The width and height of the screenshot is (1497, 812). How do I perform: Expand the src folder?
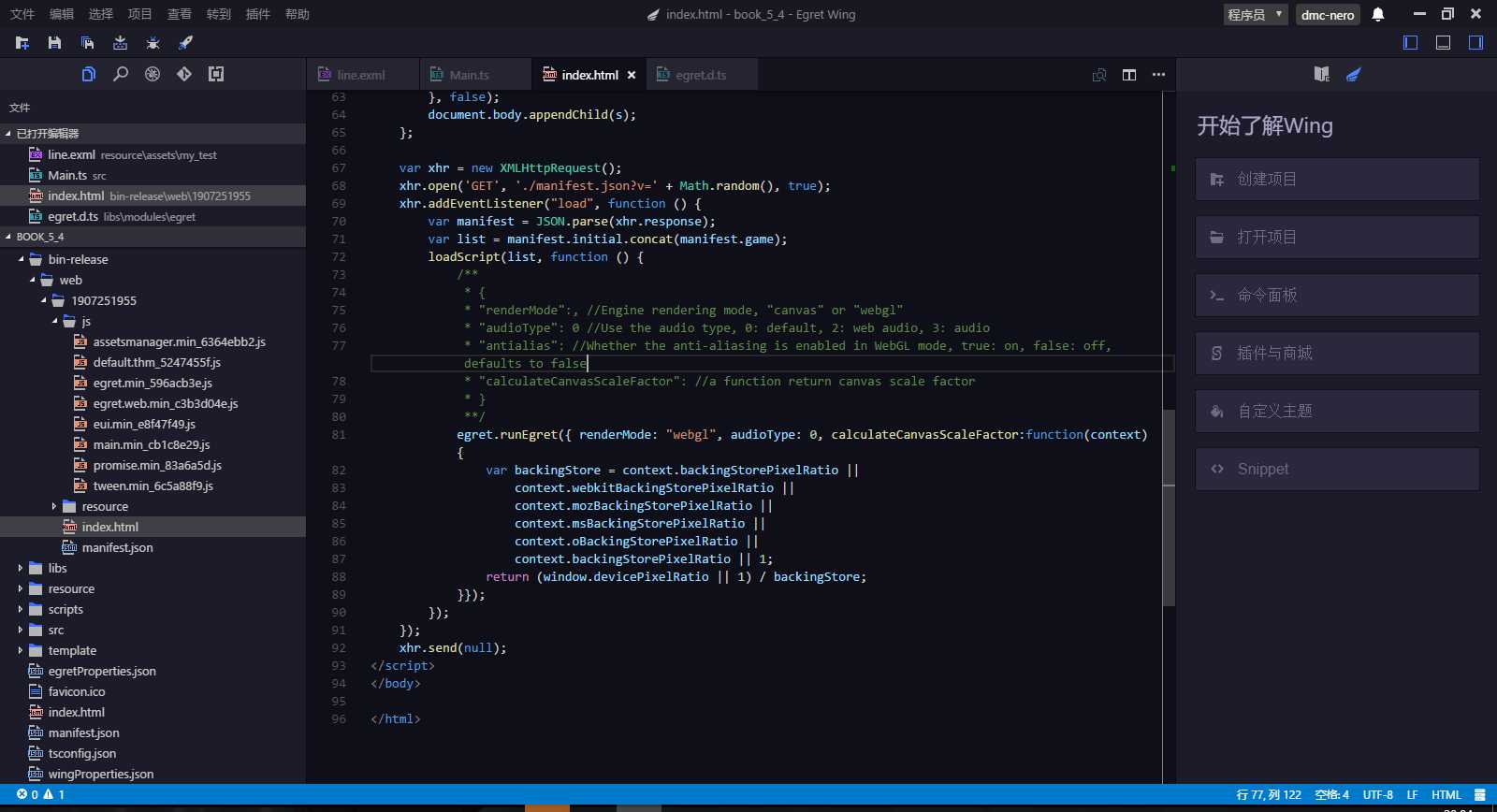tap(21, 630)
